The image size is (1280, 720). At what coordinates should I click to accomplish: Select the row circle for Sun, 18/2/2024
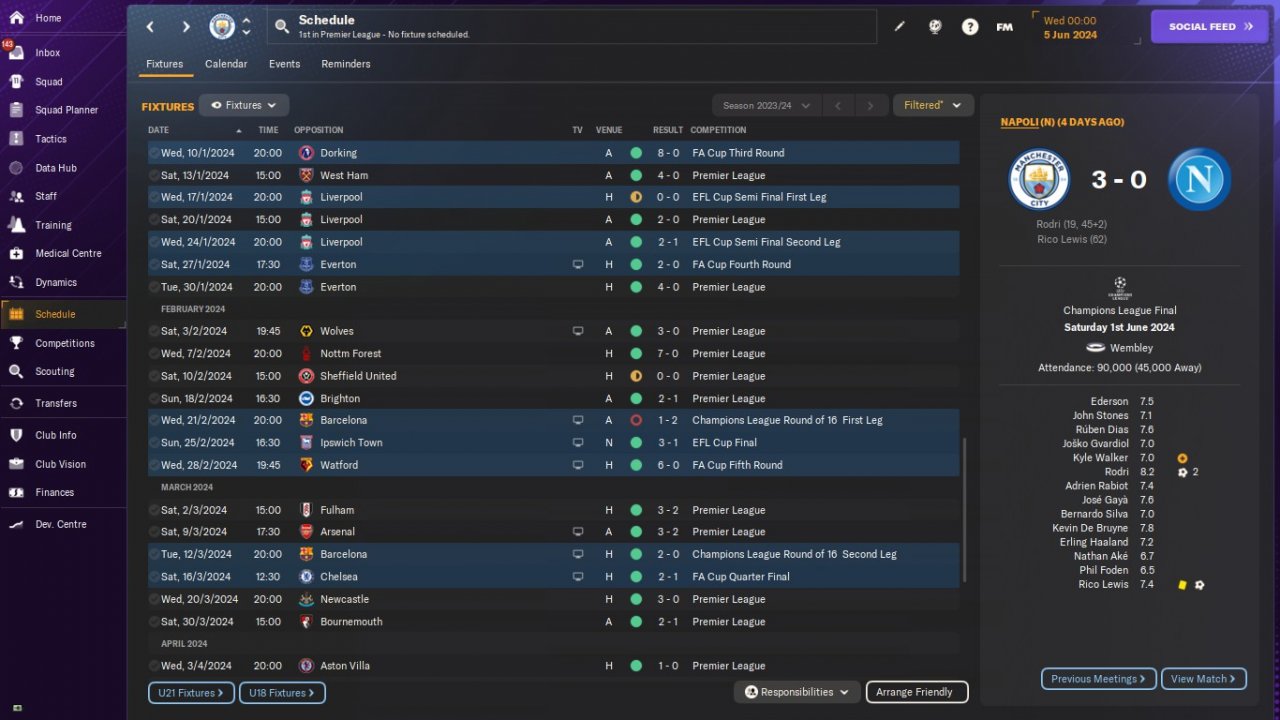click(154, 398)
